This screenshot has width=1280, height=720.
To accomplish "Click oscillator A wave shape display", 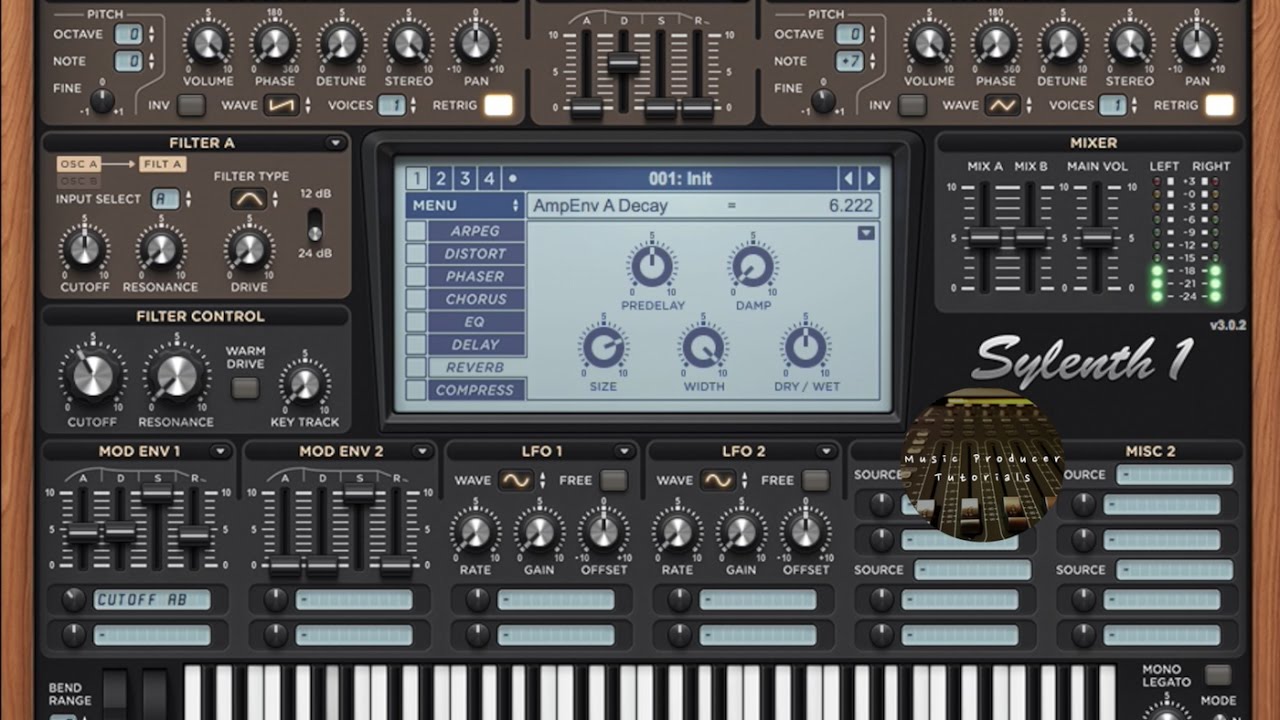I will 281,105.
